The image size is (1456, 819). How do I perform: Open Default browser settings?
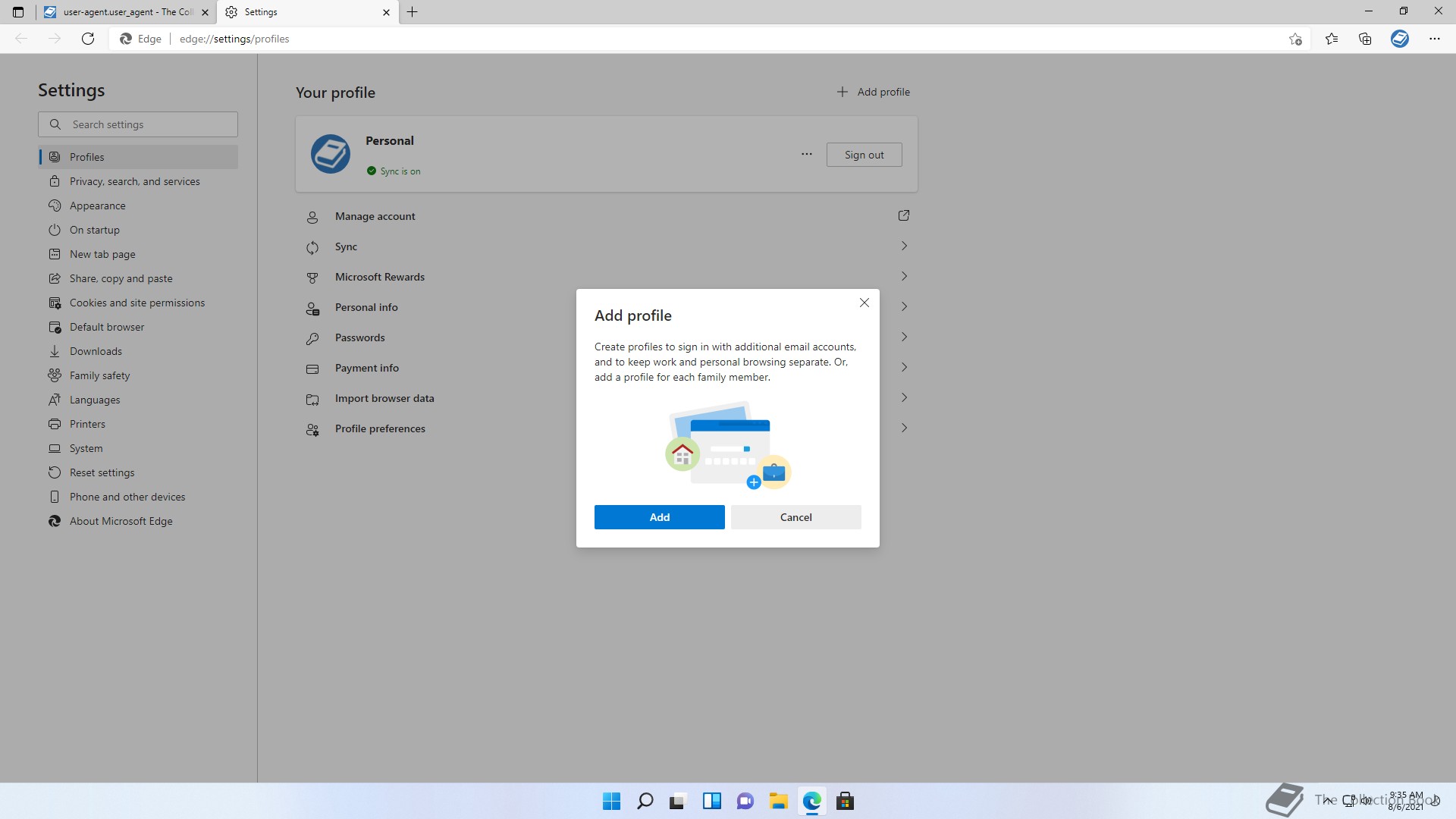138,327
